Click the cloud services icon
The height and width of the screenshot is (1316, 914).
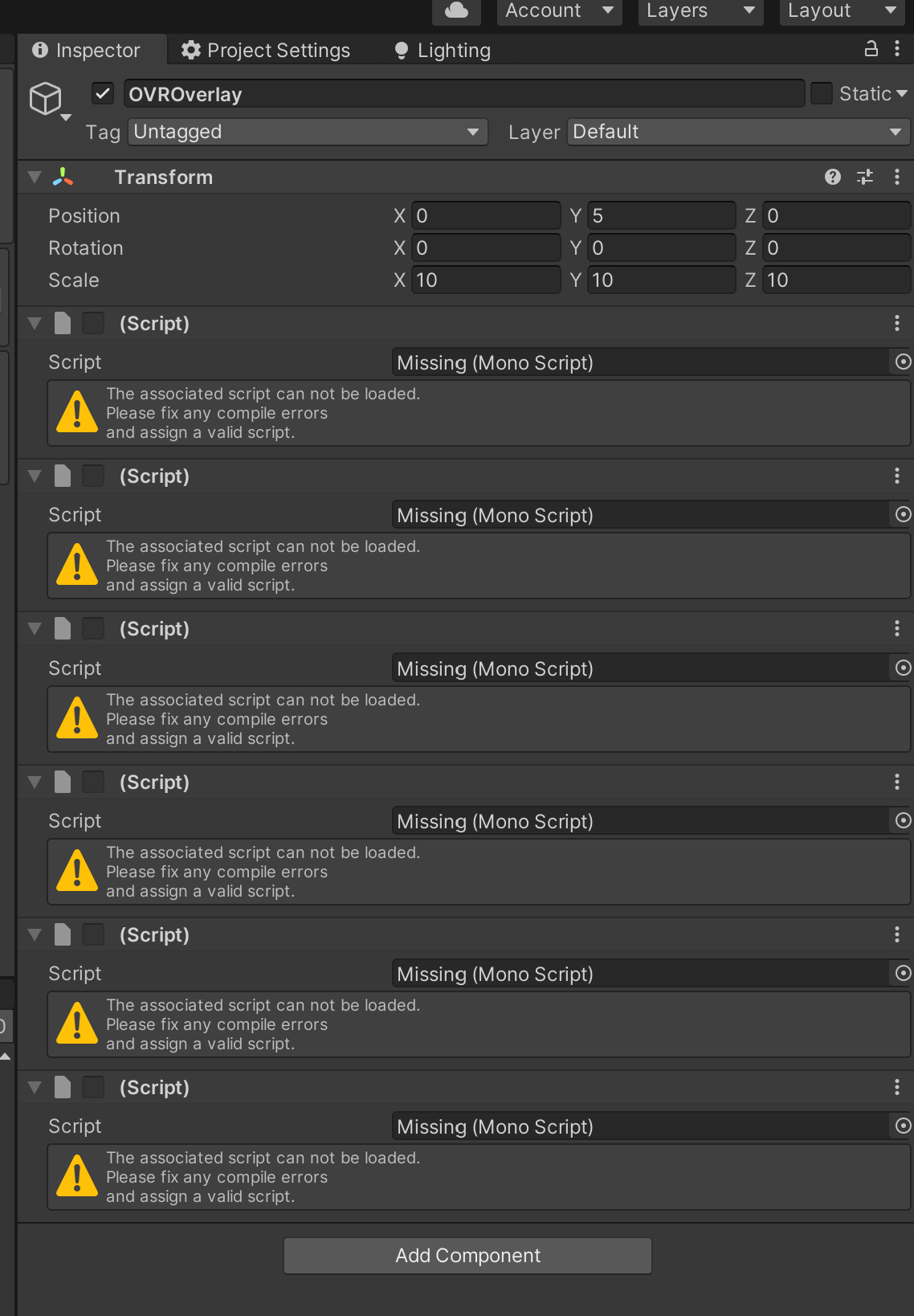(456, 10)
